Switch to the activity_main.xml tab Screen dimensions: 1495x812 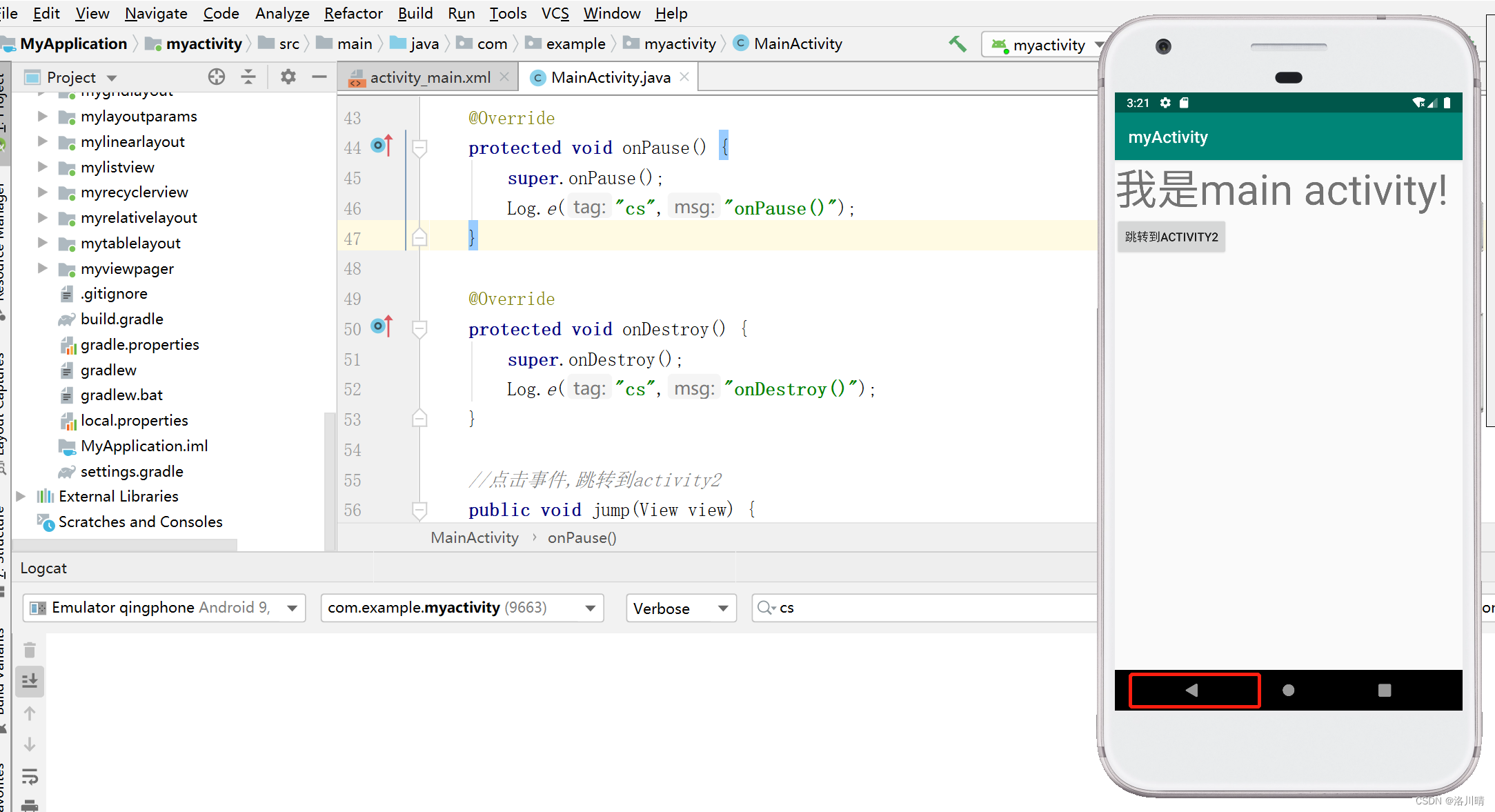(x=429, y=77)
